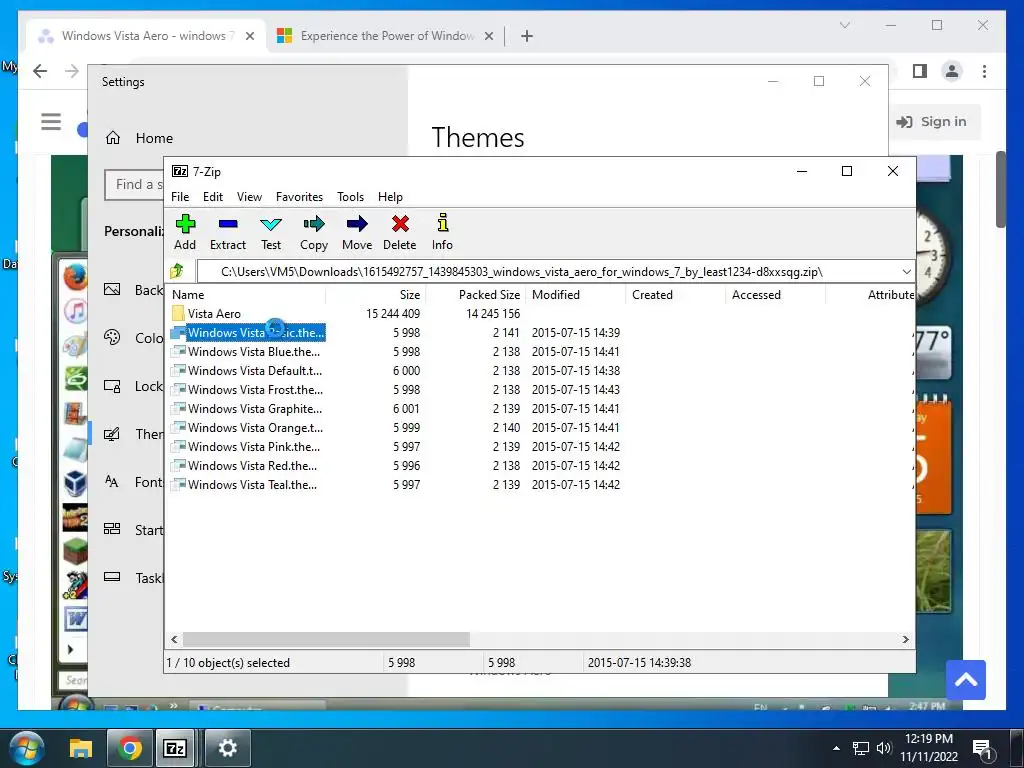Open the File menu in 7-Zip
1024x768 pixels.
pos(180,197)
